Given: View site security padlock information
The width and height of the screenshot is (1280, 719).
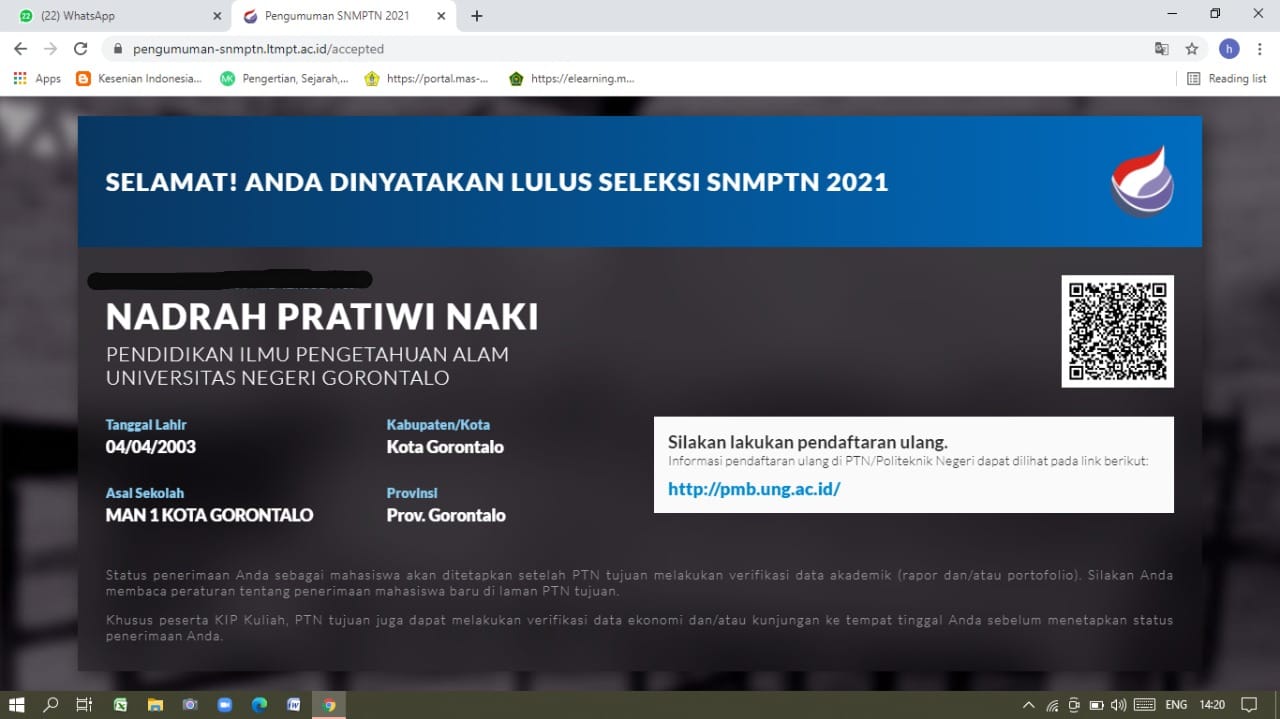Looking at the screenshot, I should coord(117,48).
